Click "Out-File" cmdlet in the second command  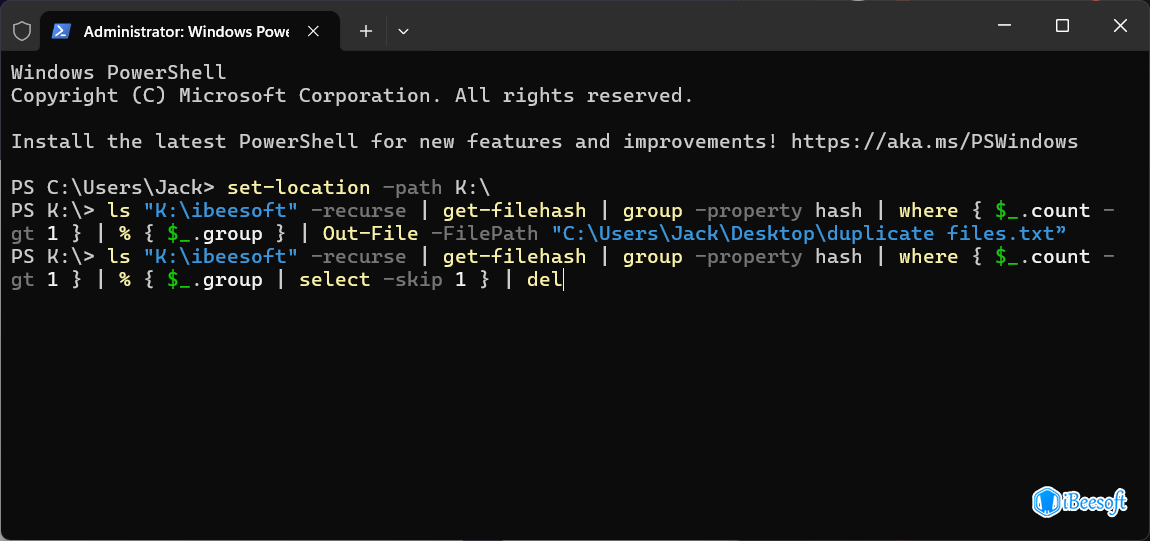363,233
